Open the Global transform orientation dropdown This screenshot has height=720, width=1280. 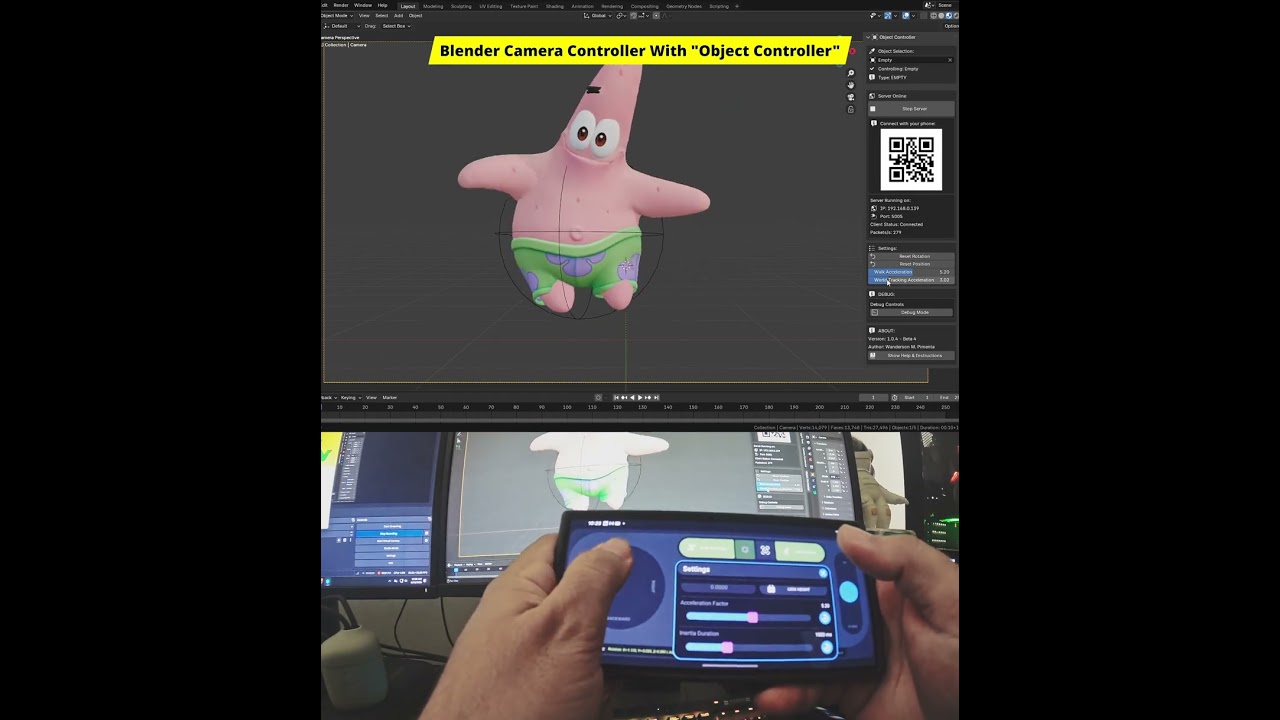[597, 16]
